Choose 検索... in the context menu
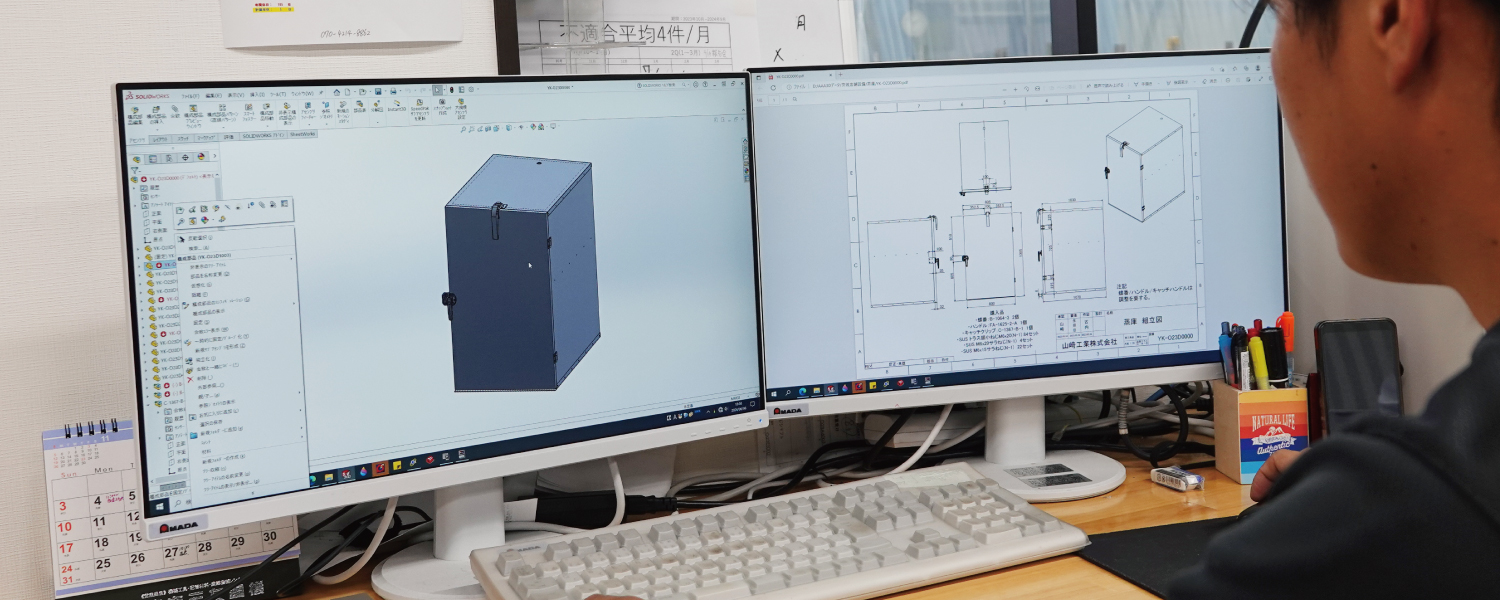Viewport: 1500px width, 600px height. (x=199, y=248)
